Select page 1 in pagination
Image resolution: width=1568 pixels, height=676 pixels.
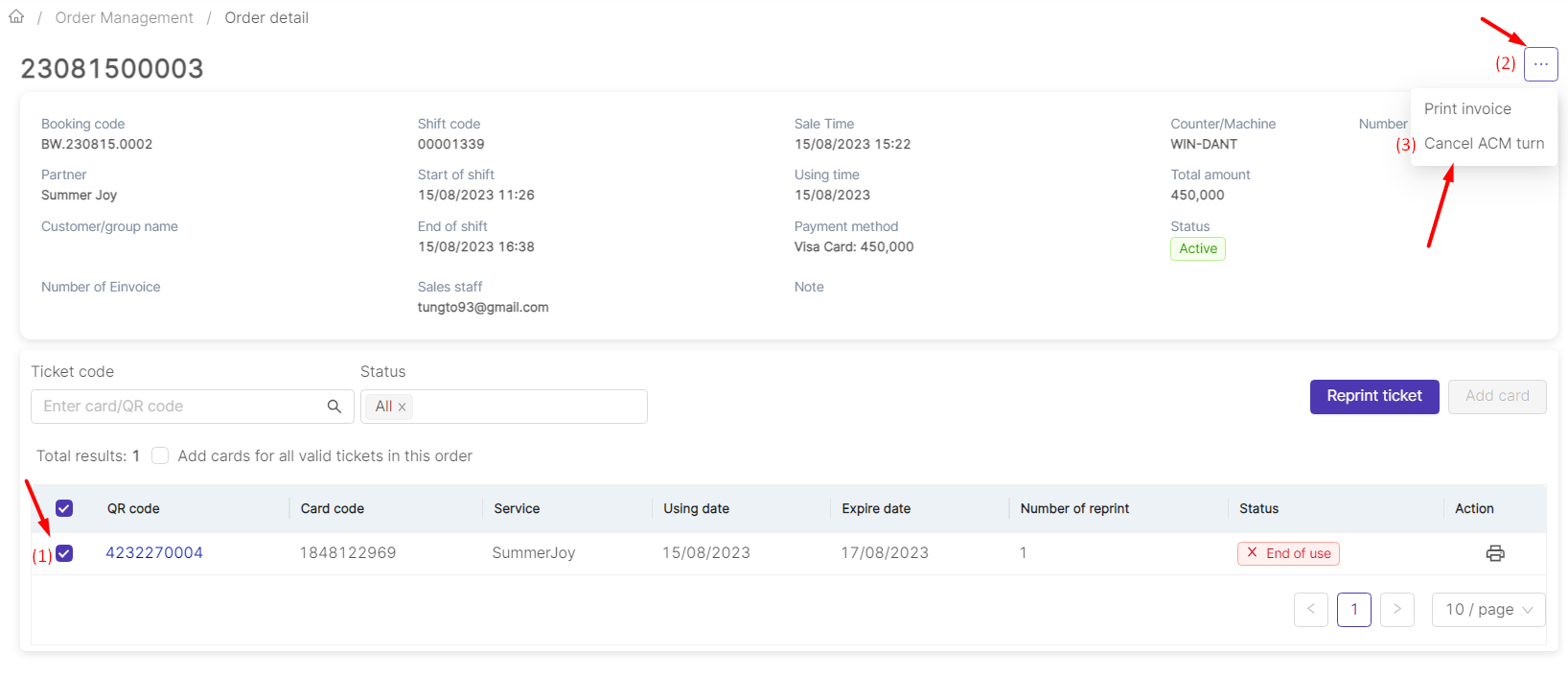click(x=1353, y=610)
